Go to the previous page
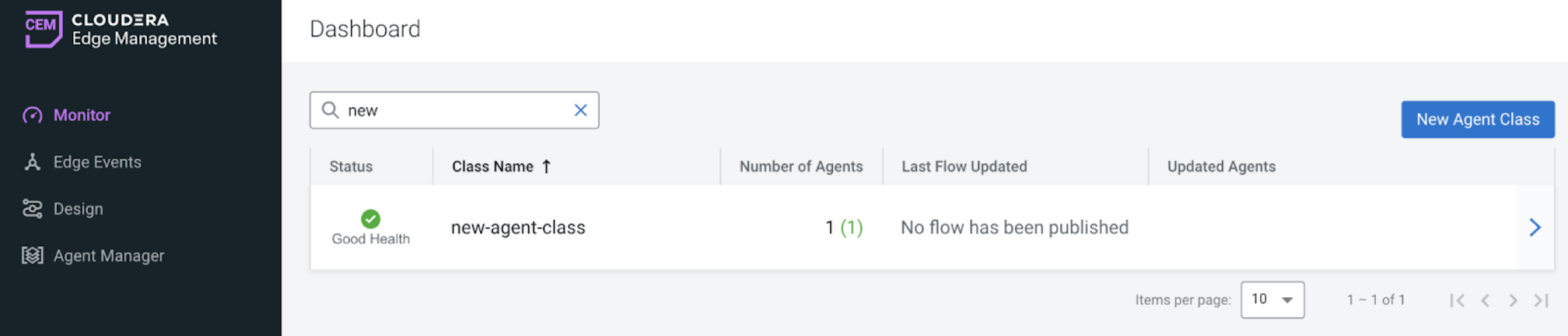1568x336 pixels. [1485, 300]
